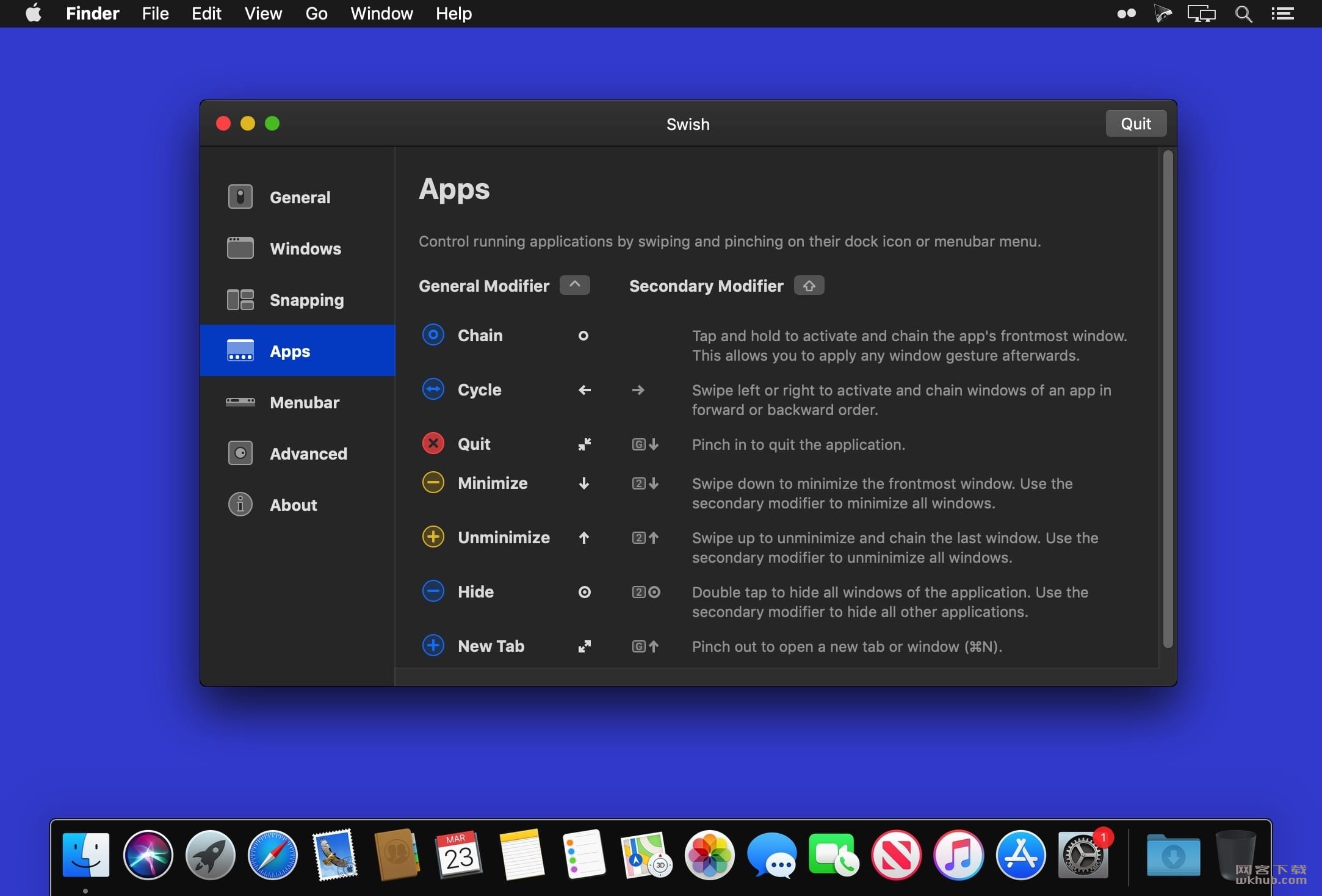Click the Minimize swipe-down arrow symbol
The height and width of the screenshot is (896, 1322).
click(x=584, y=483)
